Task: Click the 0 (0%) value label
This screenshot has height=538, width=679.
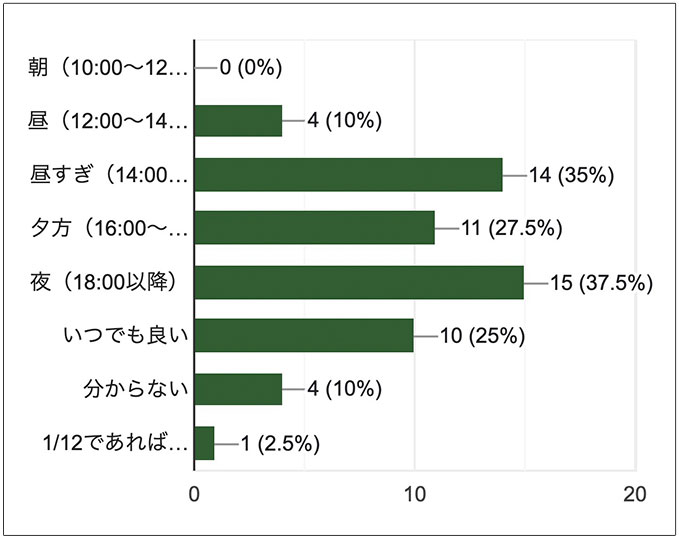Action: pyautogui.click(x=251, y=68)
